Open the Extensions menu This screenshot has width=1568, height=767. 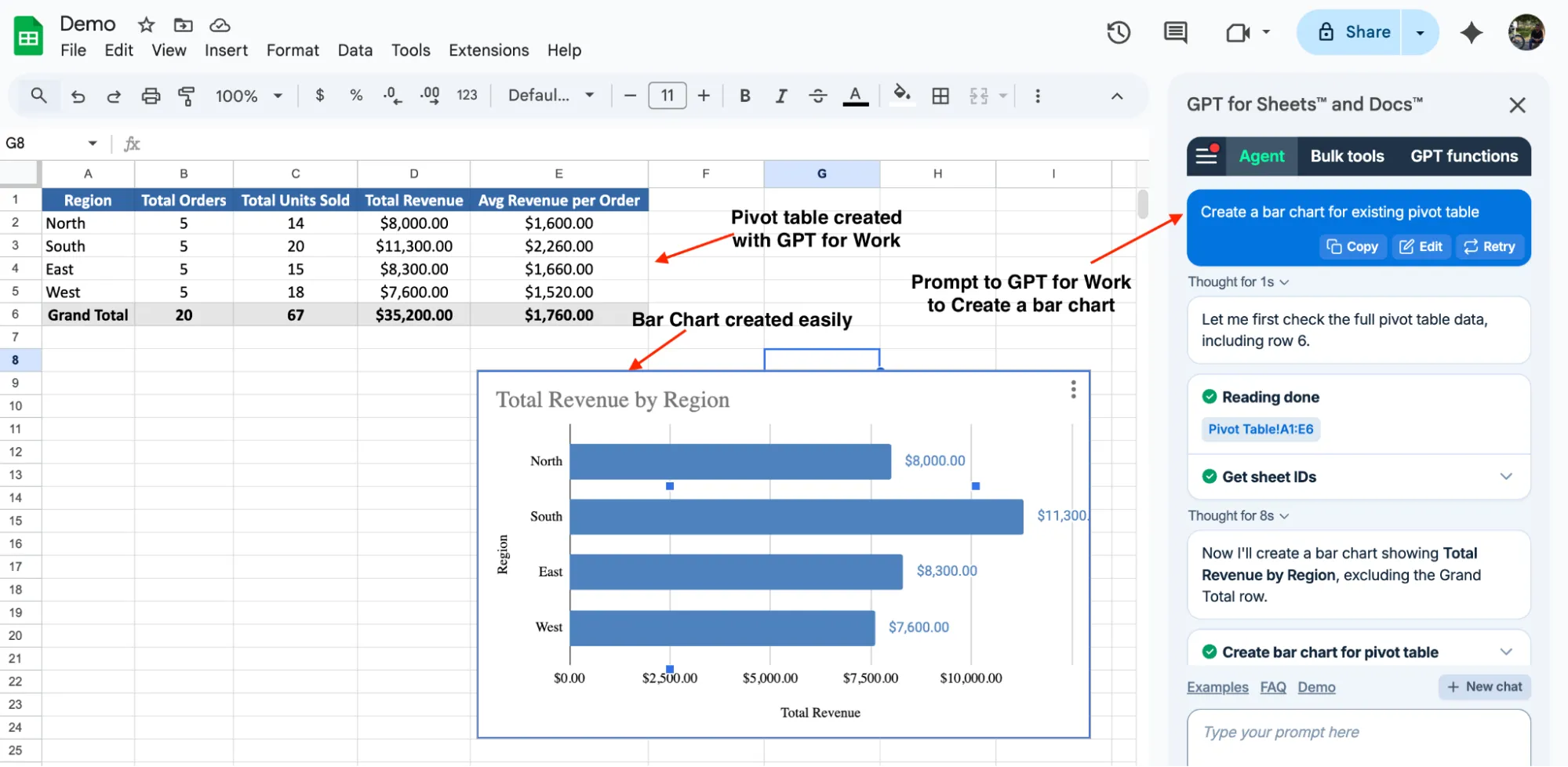(488, 50)
